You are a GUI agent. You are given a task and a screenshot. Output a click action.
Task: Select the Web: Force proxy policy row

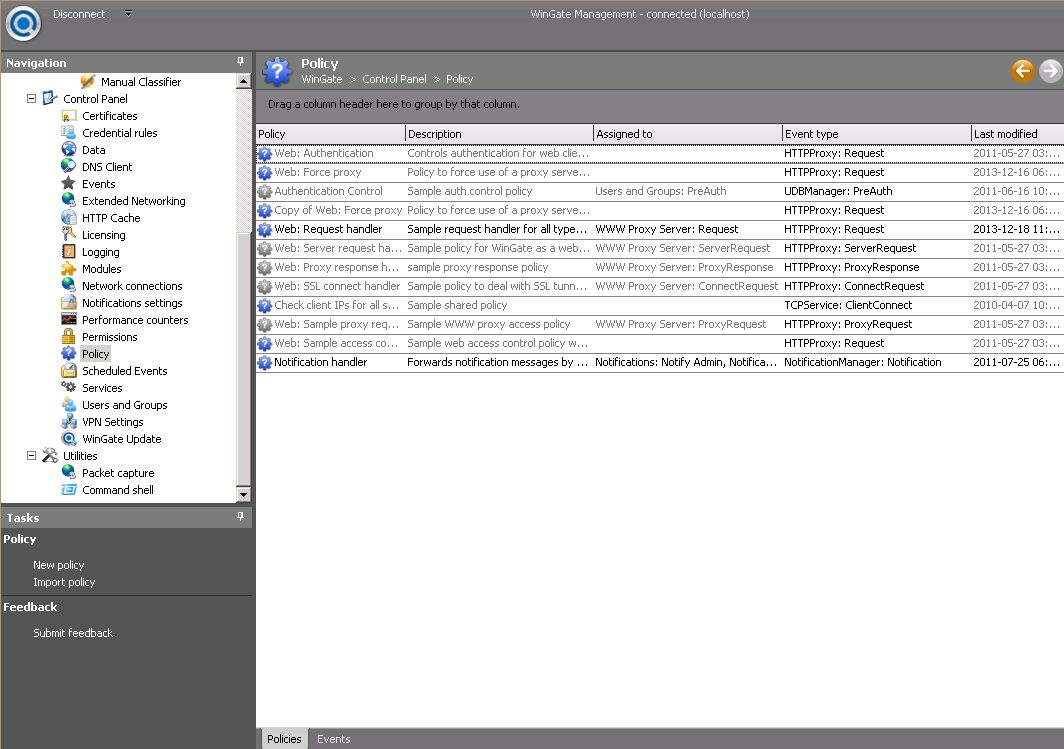[660, 172]
